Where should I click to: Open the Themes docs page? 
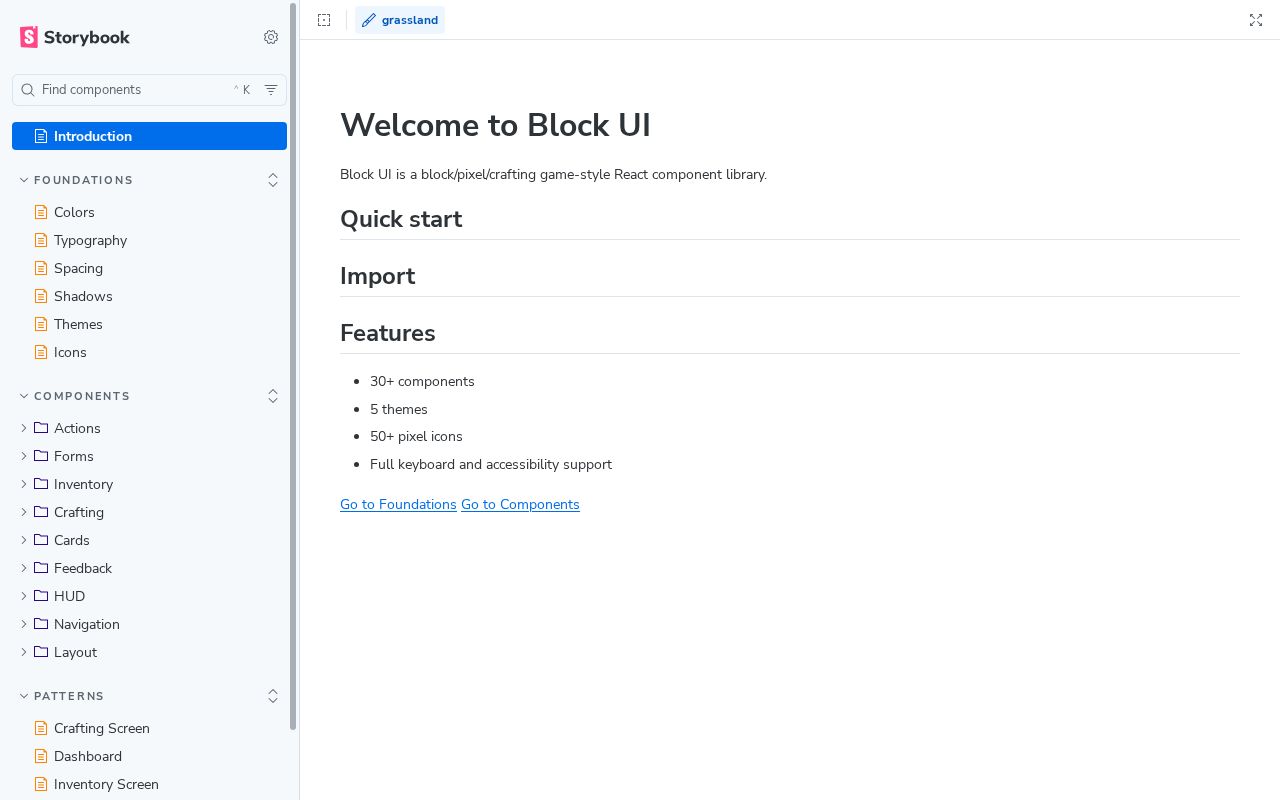(149, 324)
